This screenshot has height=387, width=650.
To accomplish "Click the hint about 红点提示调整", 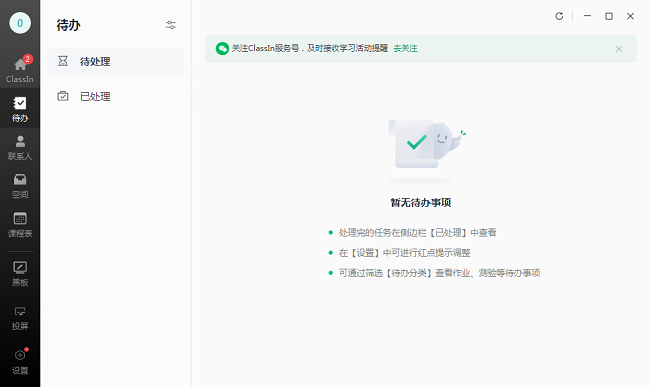I will coord(405,253).
